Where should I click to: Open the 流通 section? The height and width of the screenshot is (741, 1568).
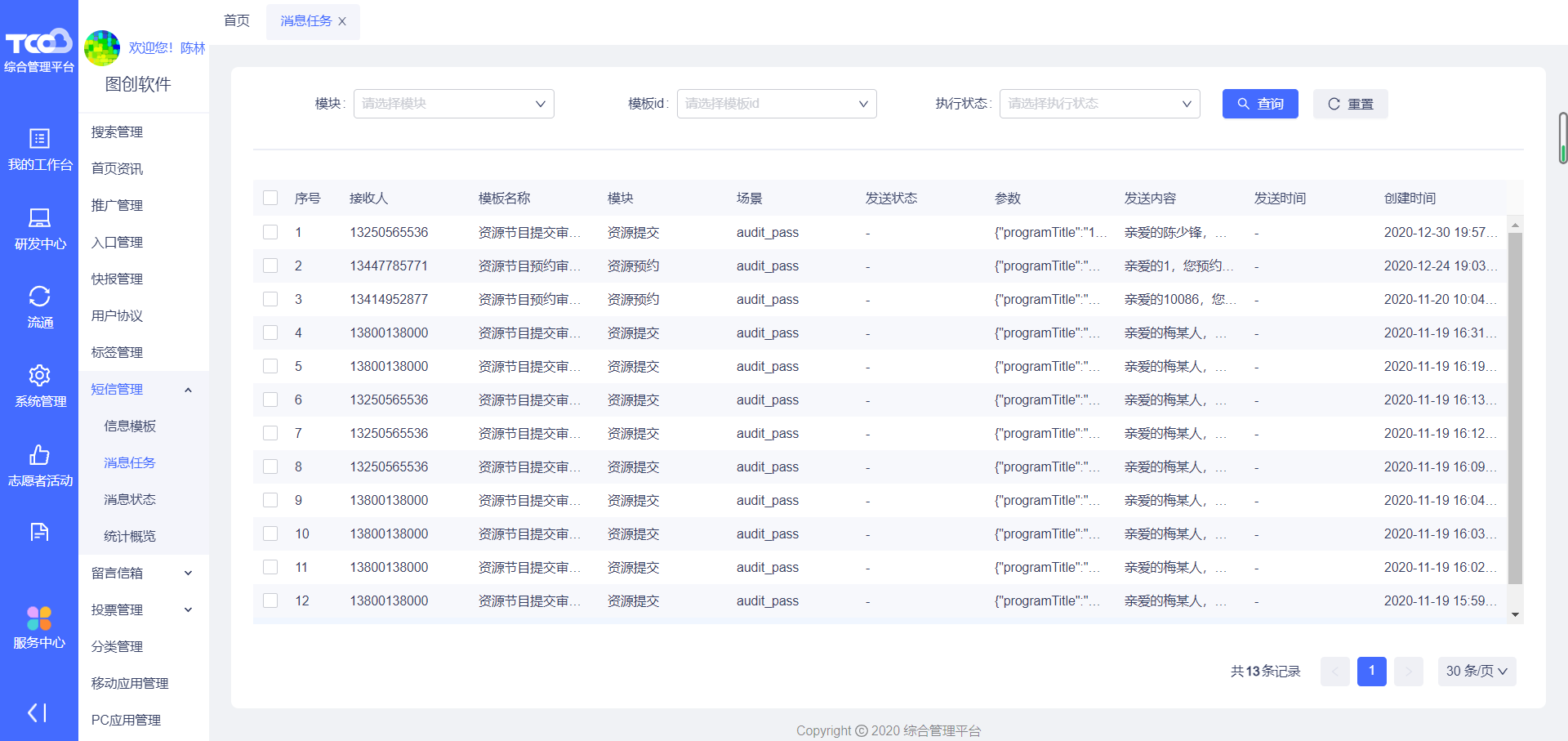[39, 307]
